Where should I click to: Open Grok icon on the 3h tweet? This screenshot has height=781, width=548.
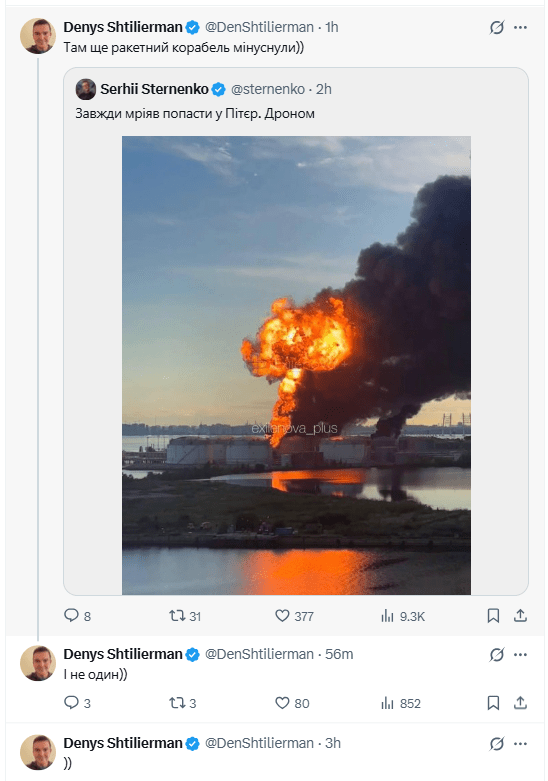497,744
